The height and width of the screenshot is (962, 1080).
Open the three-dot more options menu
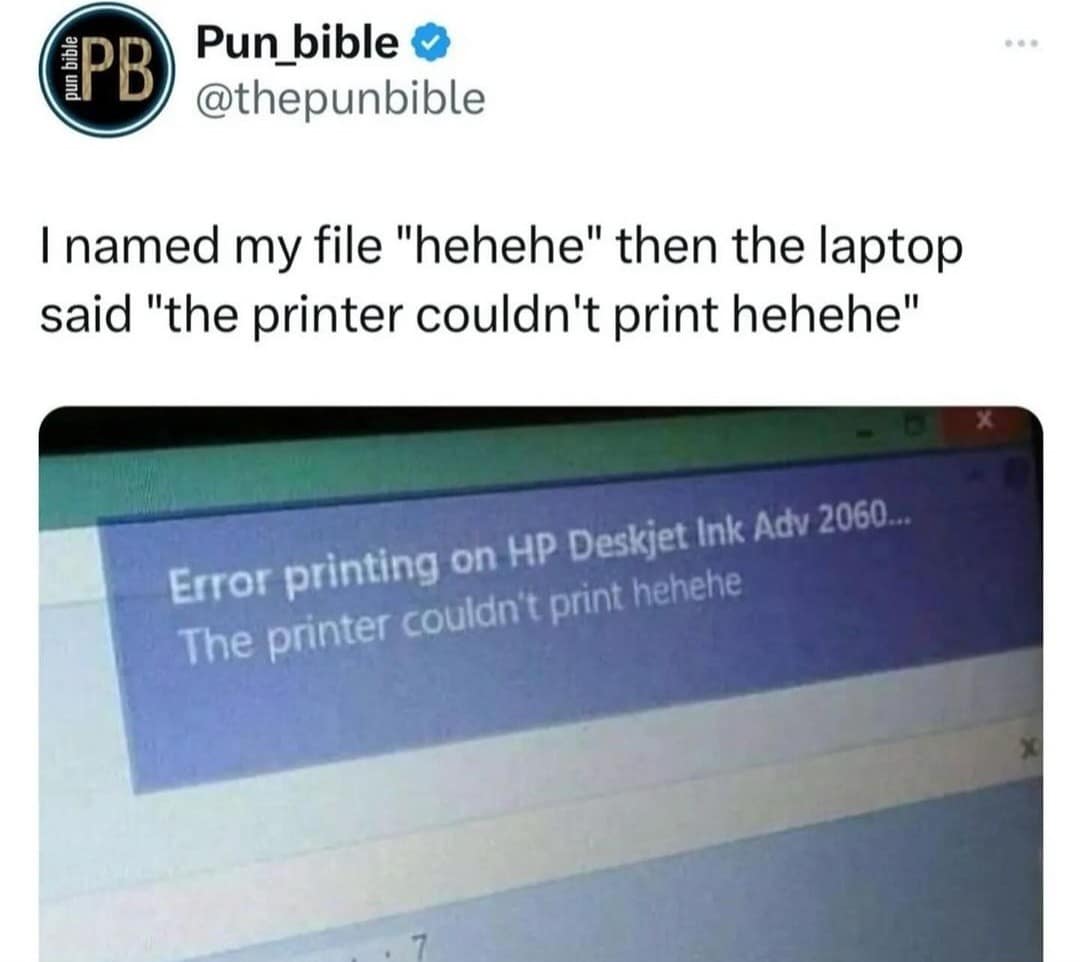click(x=1021, y=43)
